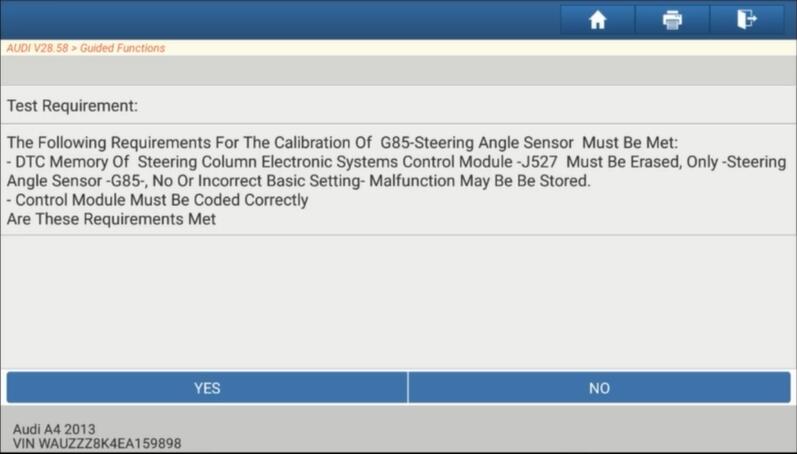The width and height of the screenshot is (797, 454).
Task: Tap the blank area below the requirements
Action: coord(398,301)
